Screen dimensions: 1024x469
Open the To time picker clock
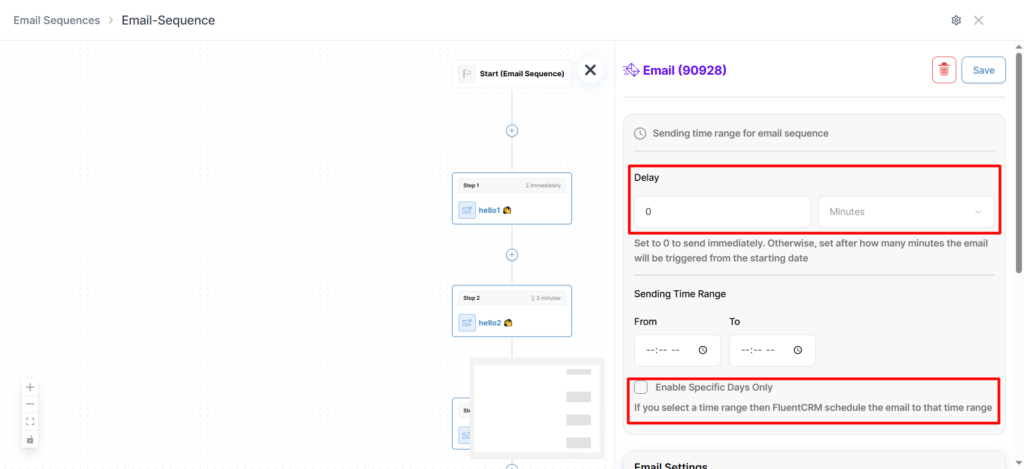click(797, 350)
